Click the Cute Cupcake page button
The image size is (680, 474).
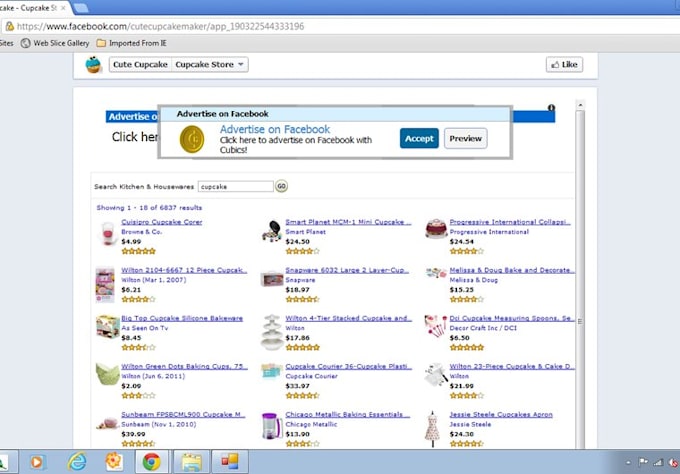click(x=140, y=65)
